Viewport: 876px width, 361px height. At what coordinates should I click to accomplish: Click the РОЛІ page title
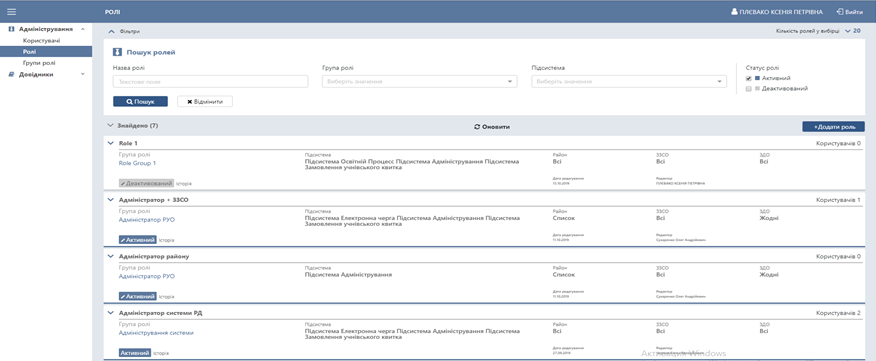112,12
